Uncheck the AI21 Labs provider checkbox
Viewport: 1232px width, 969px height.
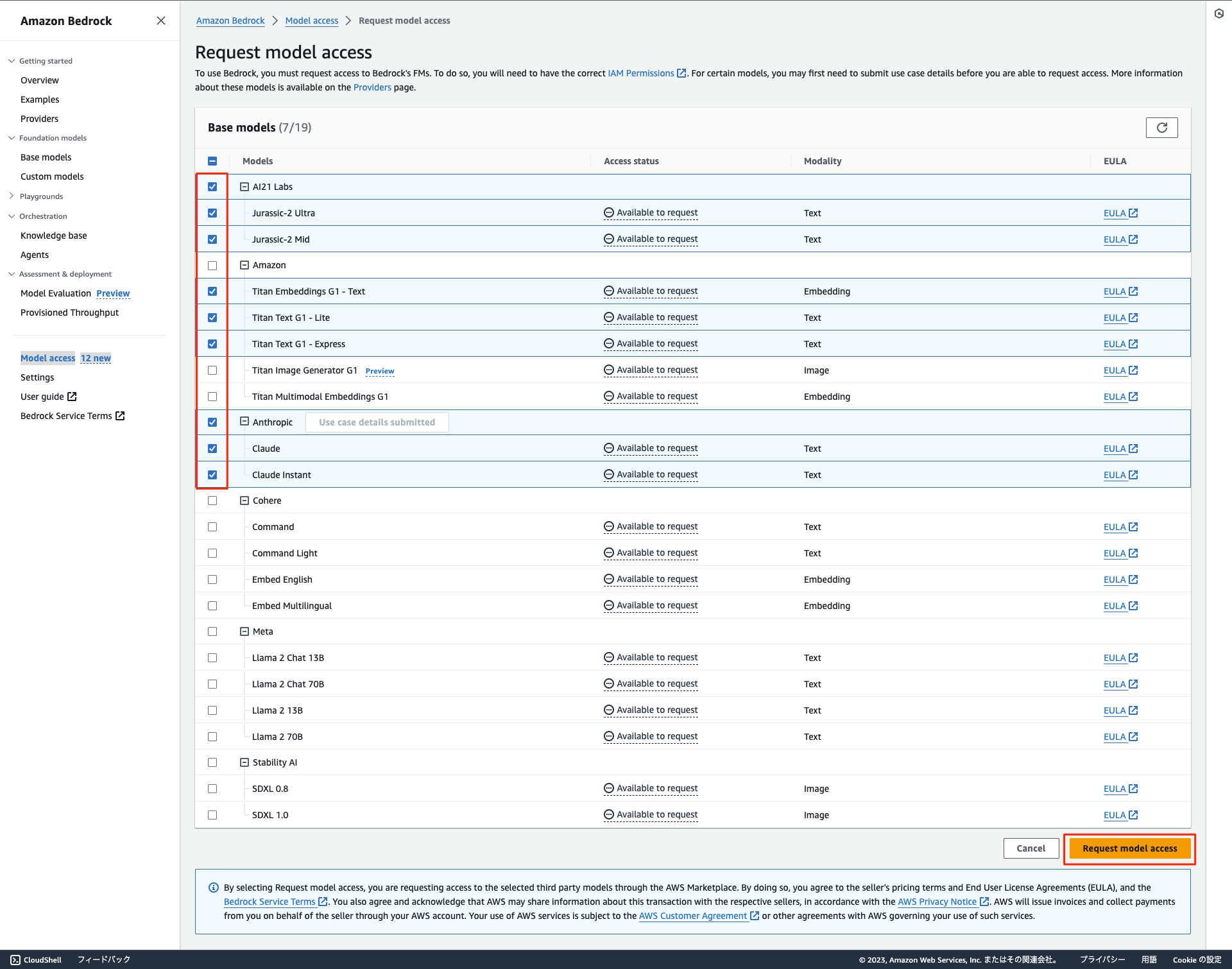212,187
